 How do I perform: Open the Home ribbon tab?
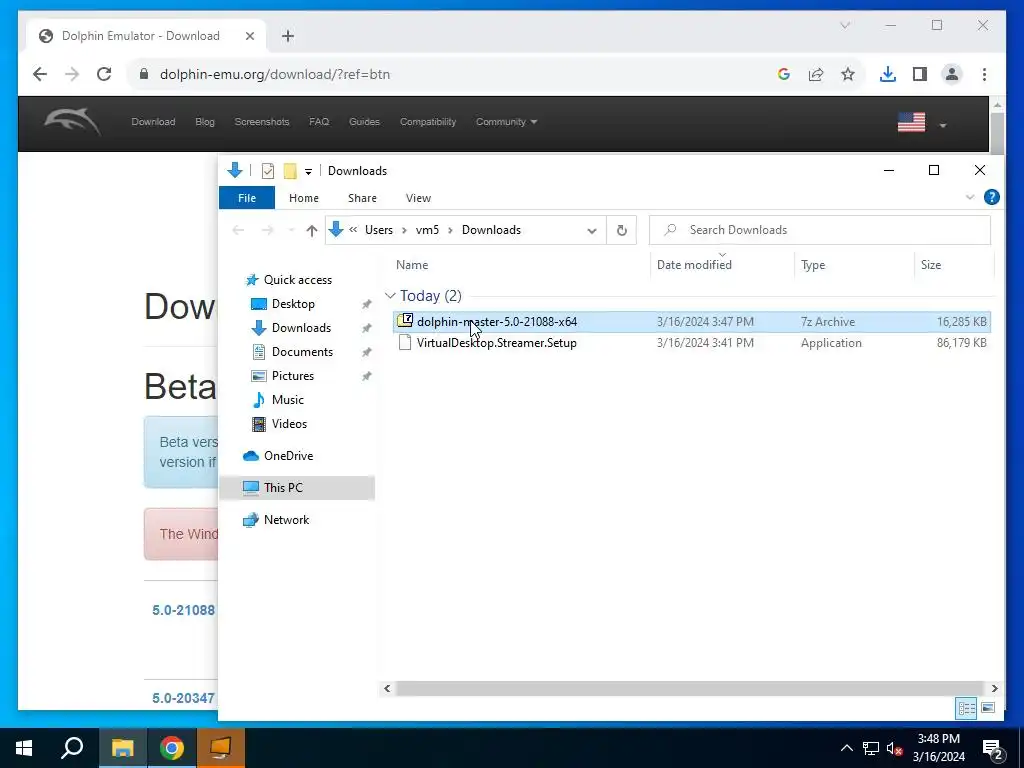[304, 198]
